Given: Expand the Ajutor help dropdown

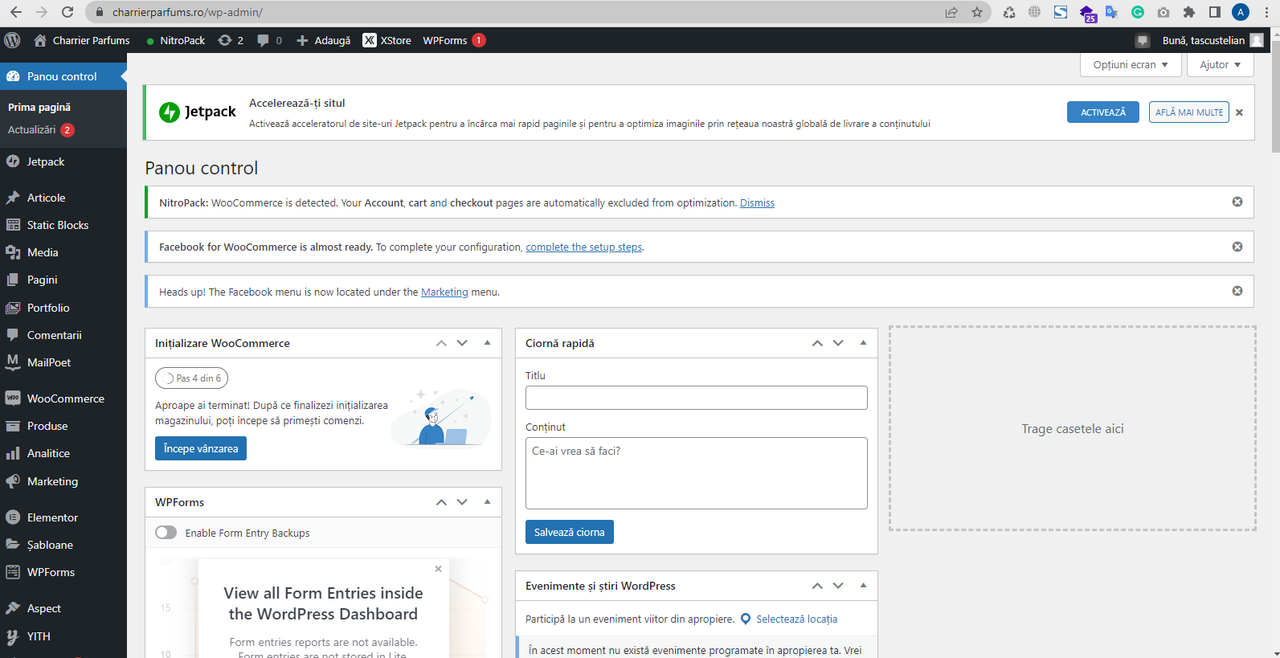Looking at the screenshot, I should [1220, 64].
